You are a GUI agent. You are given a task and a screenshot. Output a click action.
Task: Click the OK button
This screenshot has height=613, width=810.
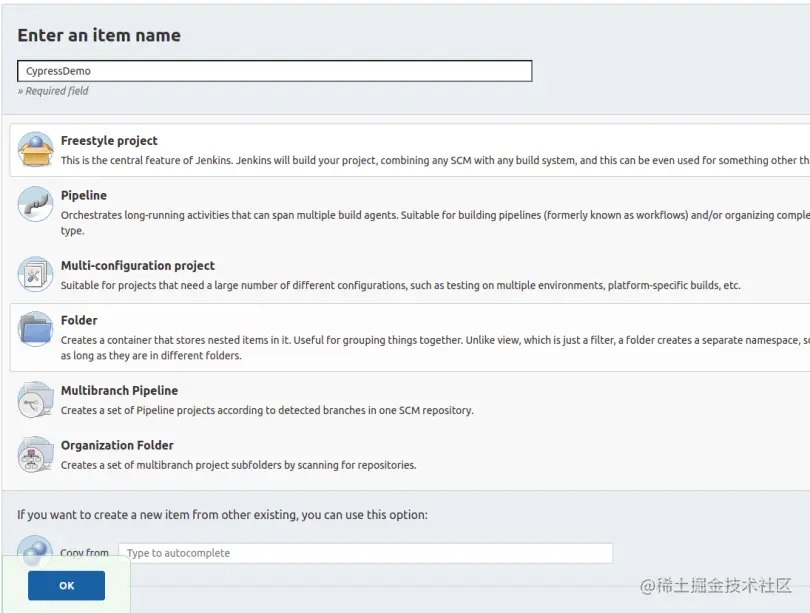pyautogui.click(x=66, y=586)
